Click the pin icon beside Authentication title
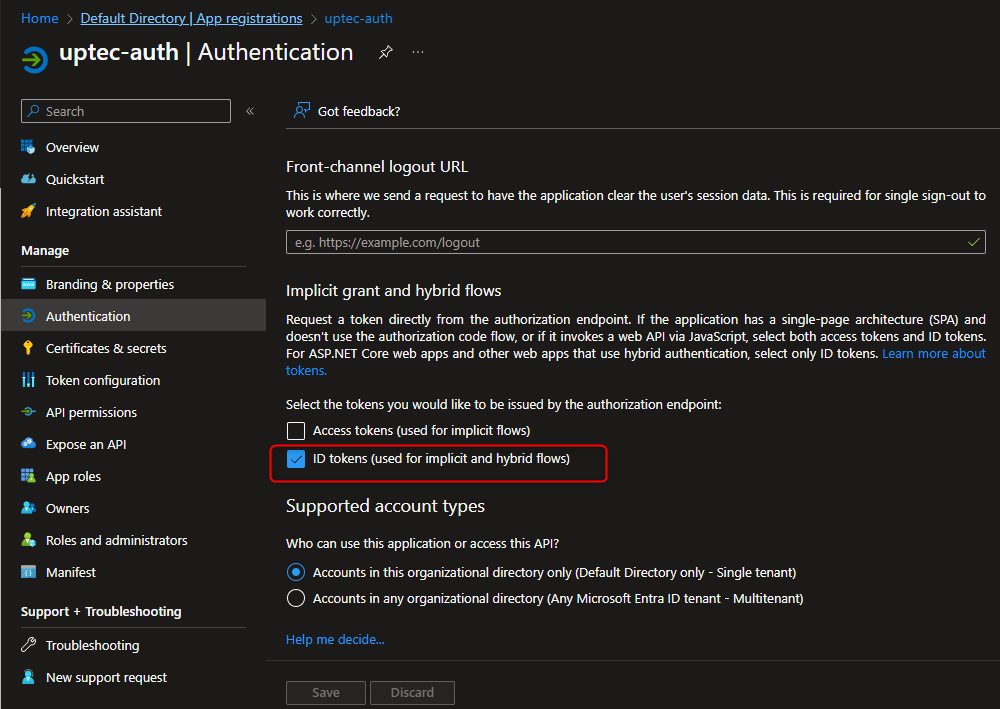This screenshot has height=709, width=1000. (x=386, y=53)
